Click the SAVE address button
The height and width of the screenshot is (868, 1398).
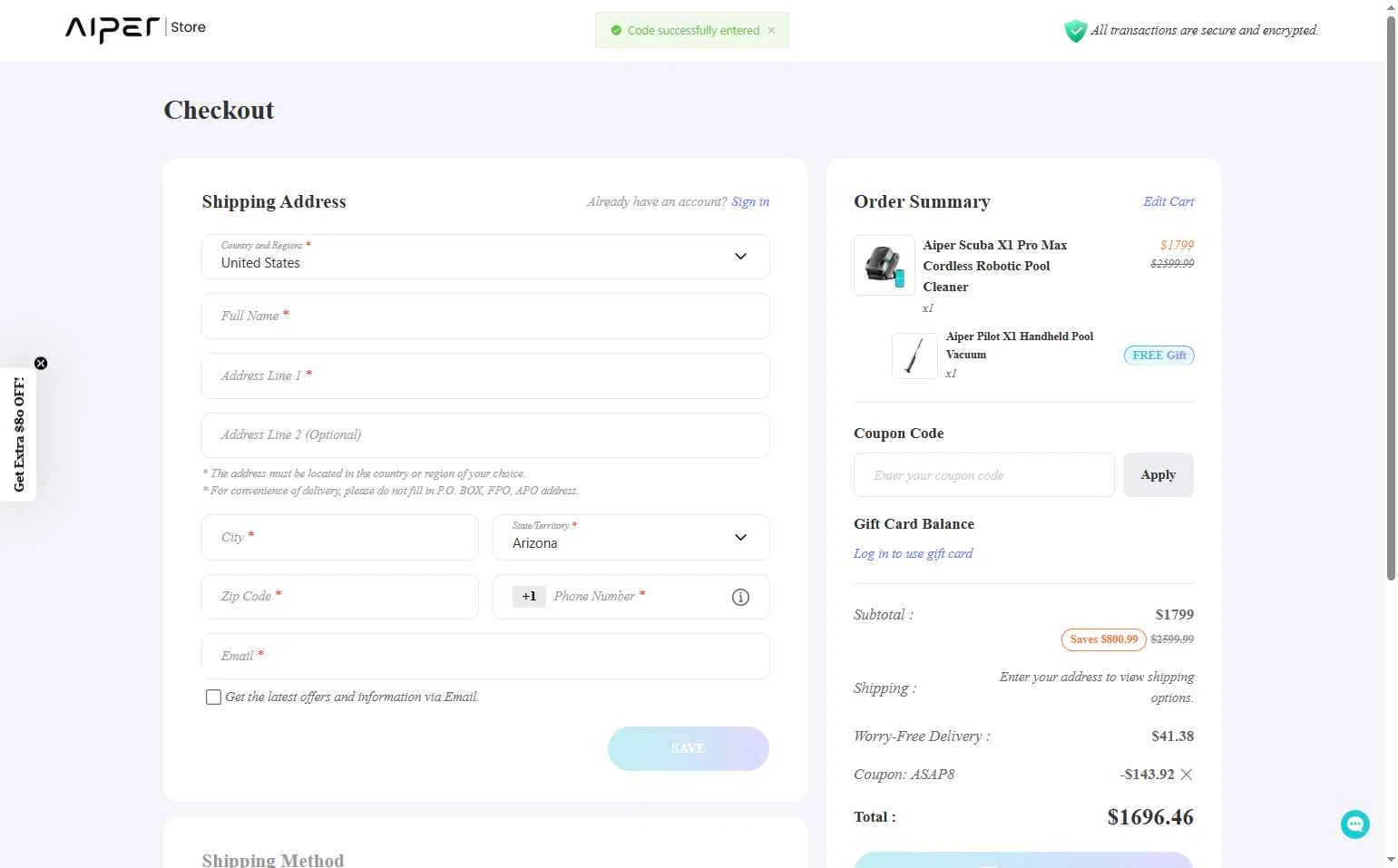click(689, 748)
